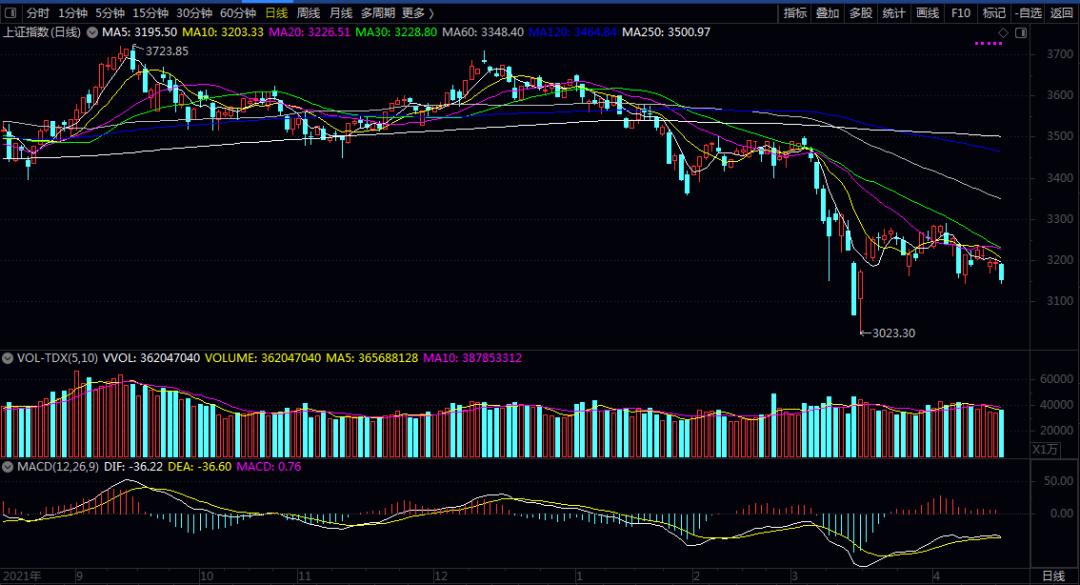Switch to 5分钟 period

click(110, 13)
